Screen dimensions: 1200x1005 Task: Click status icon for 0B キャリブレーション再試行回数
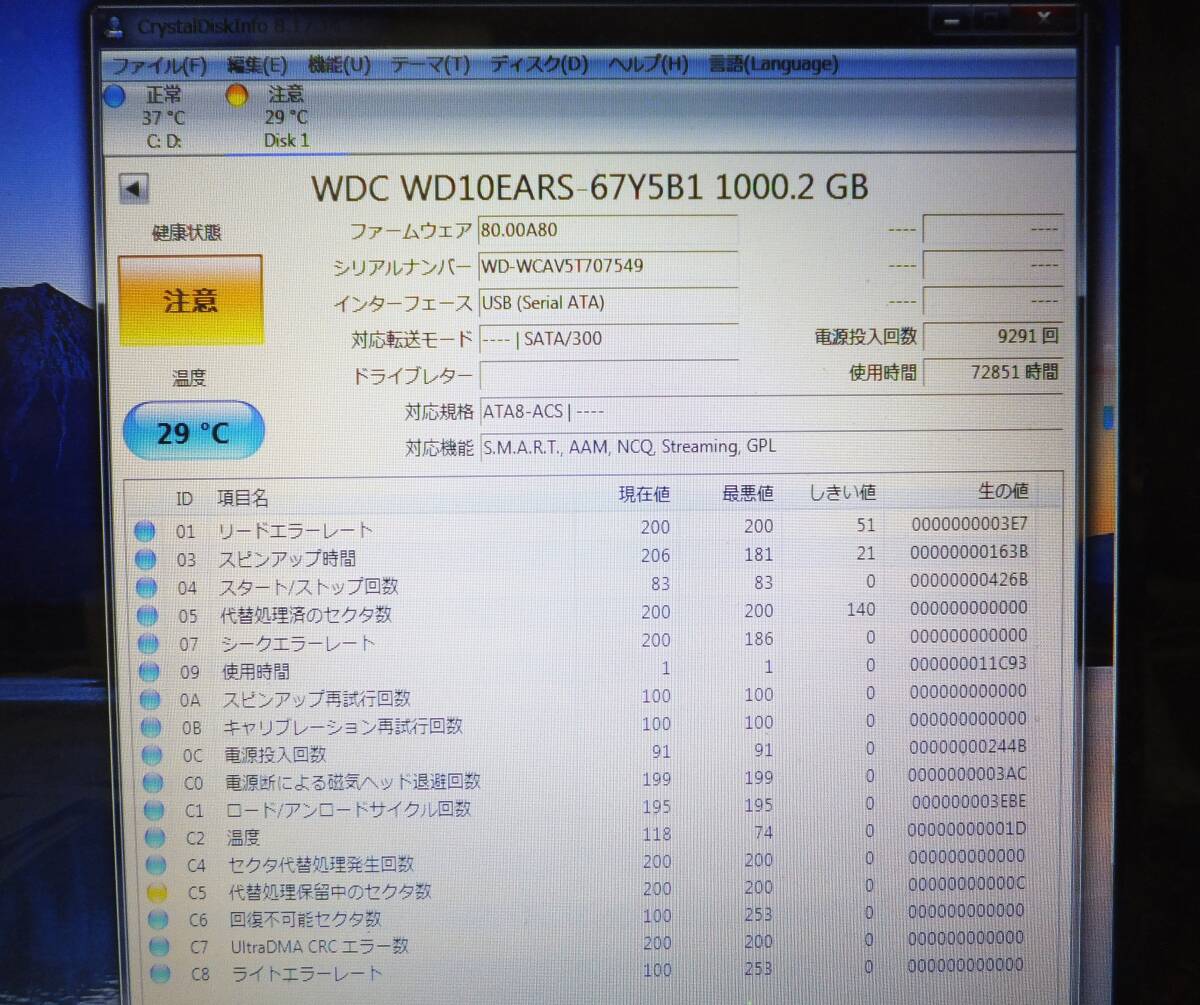click(151, 727)
